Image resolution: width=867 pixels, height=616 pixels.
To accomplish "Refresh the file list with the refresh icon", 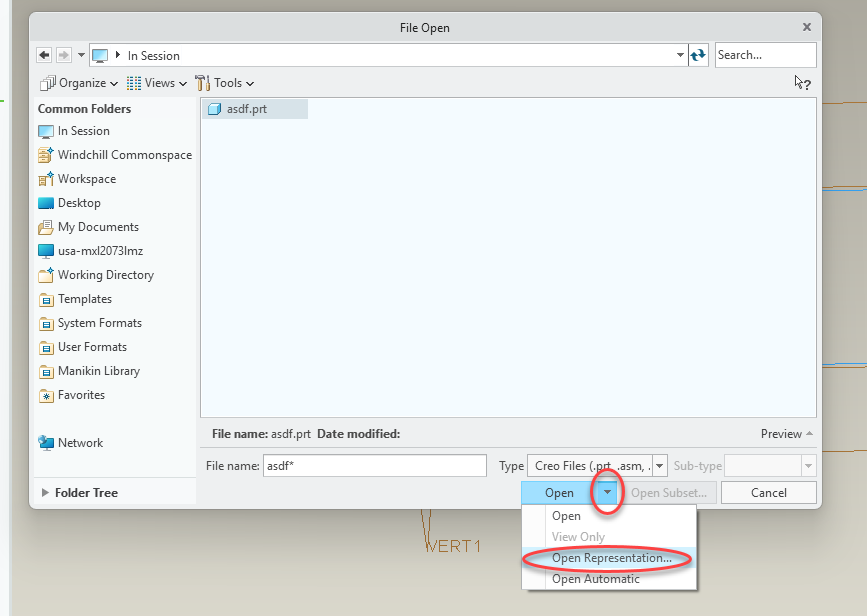I will tap(698, 55).
